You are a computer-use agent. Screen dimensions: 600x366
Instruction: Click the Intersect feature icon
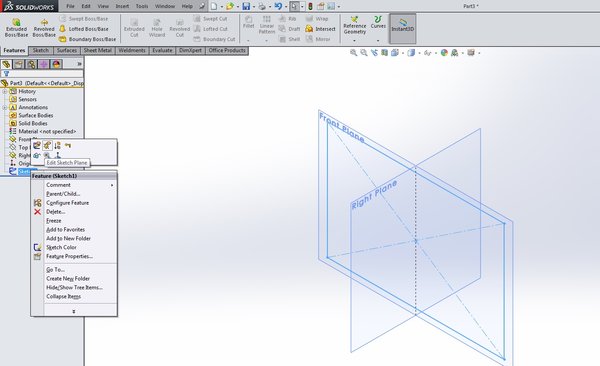tap(309, 29)
